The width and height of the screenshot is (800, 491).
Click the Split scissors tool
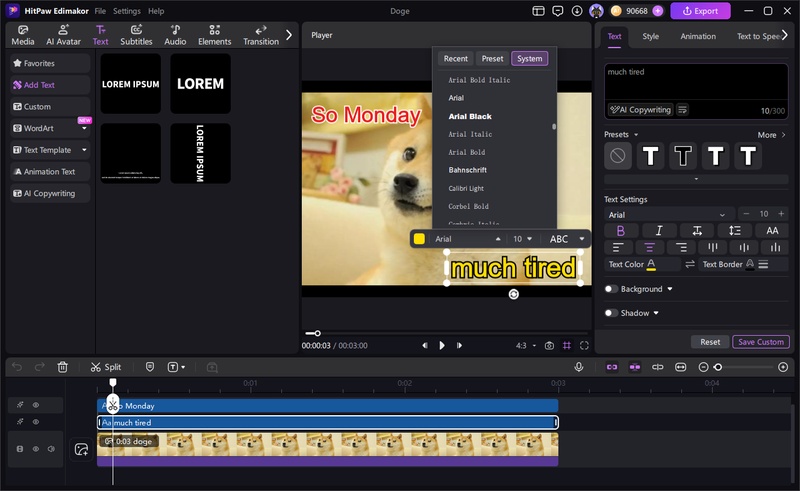(106, 367)
